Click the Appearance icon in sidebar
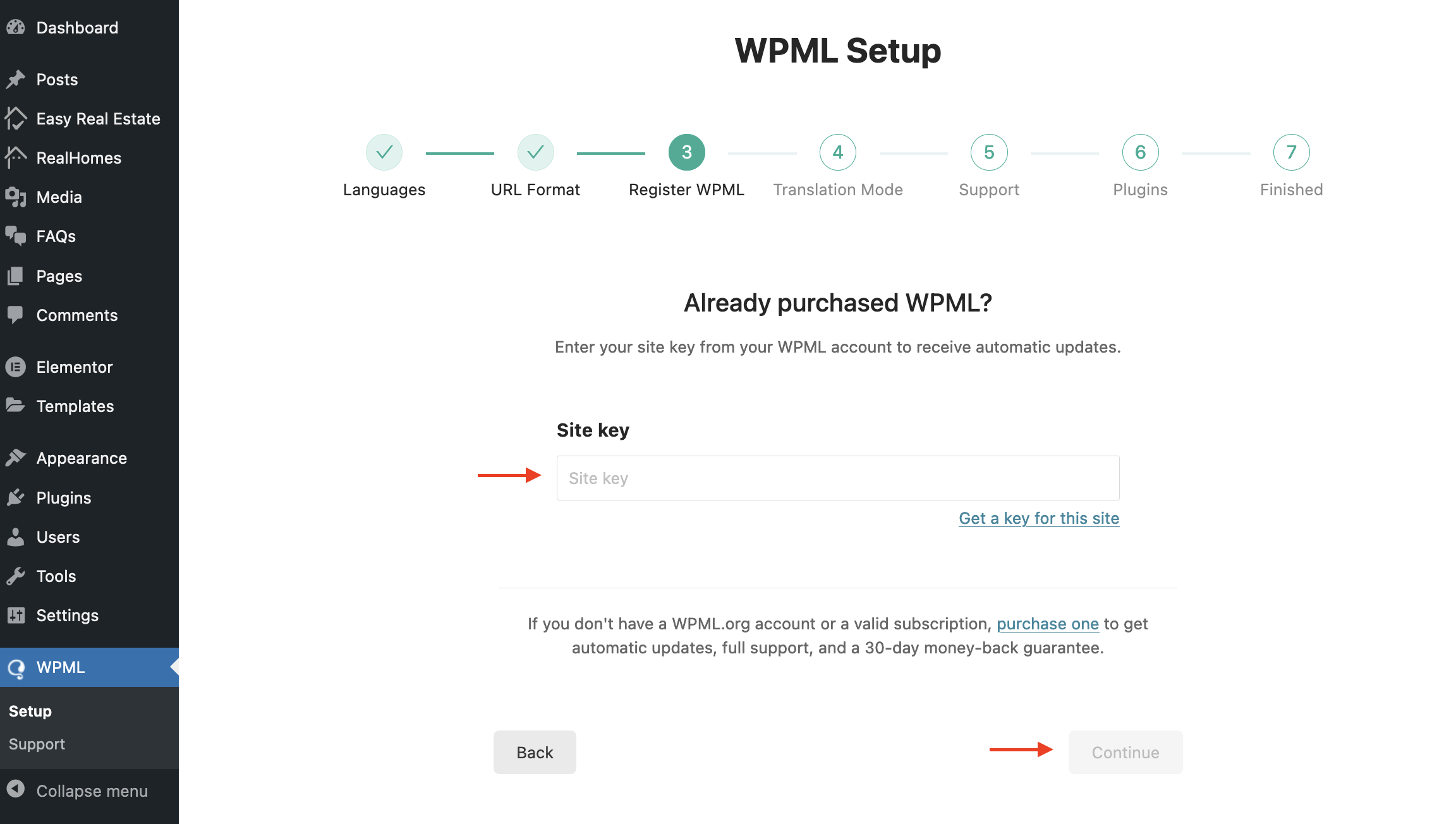 pos(17,458)
